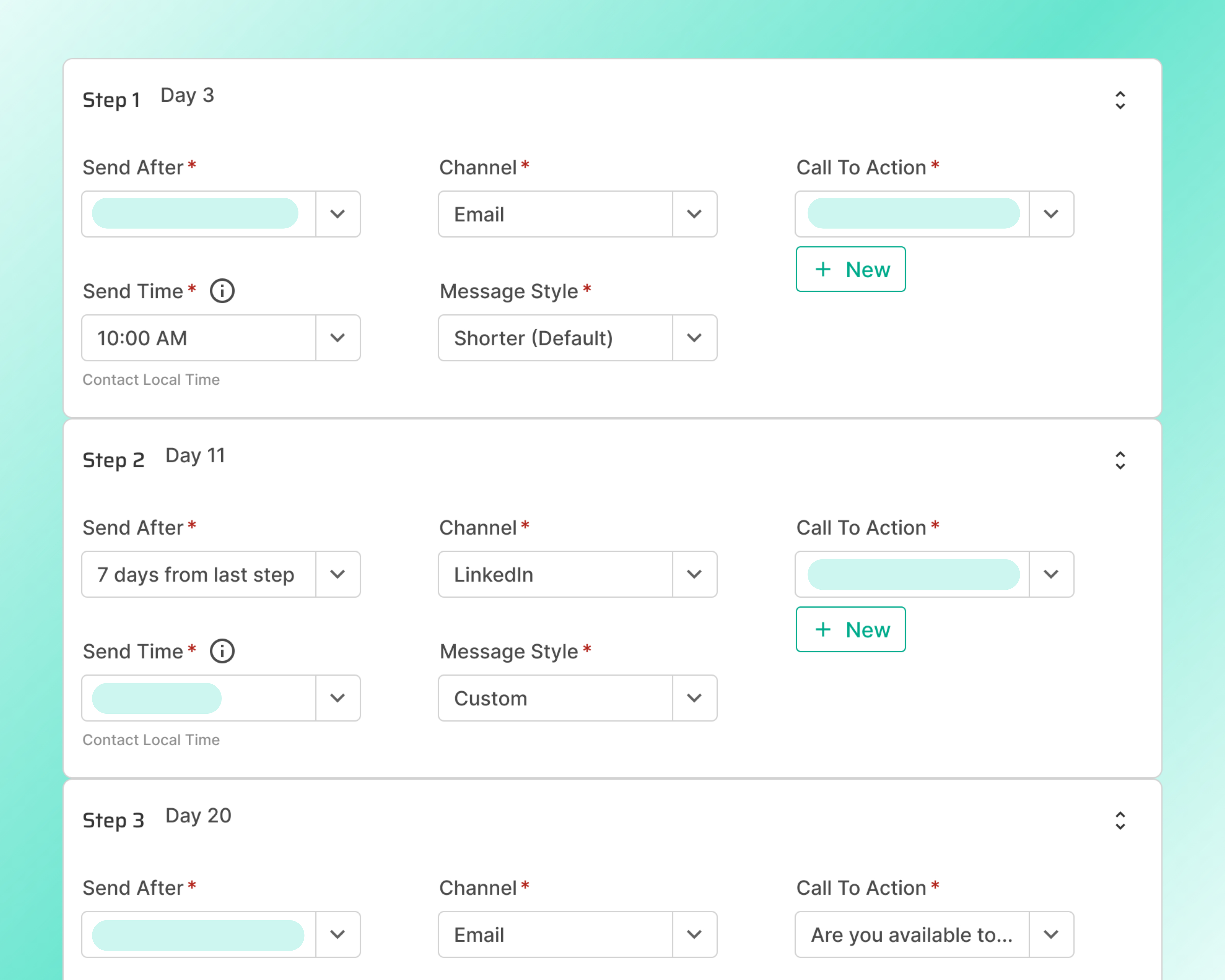Image resolution: width=1225 pixels, height=980 pixels.
Task: Toggle Step 3 expand arrows
Action: point(1120,820)
